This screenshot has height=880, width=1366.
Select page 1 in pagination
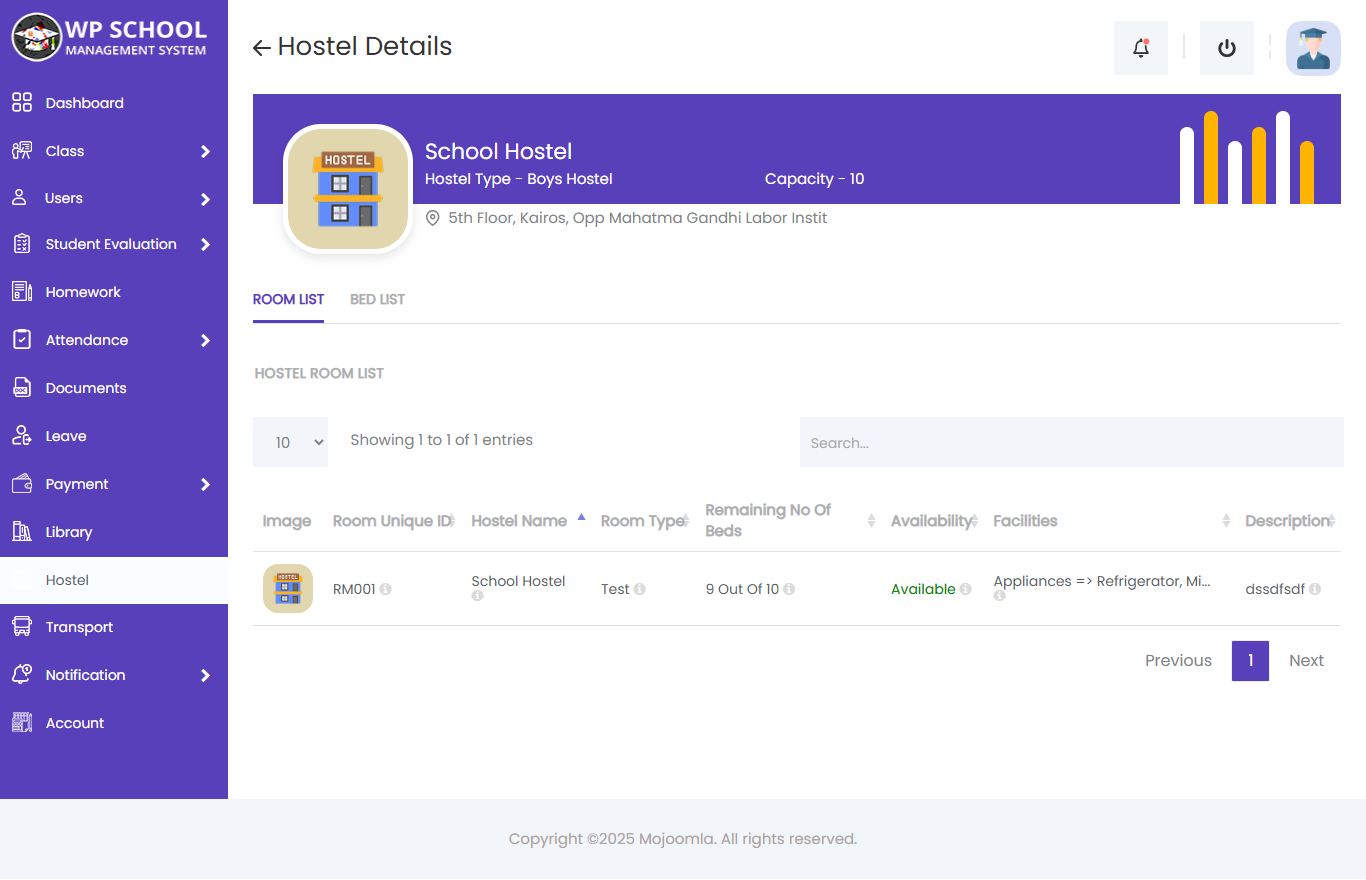[x=1250, y=661]
